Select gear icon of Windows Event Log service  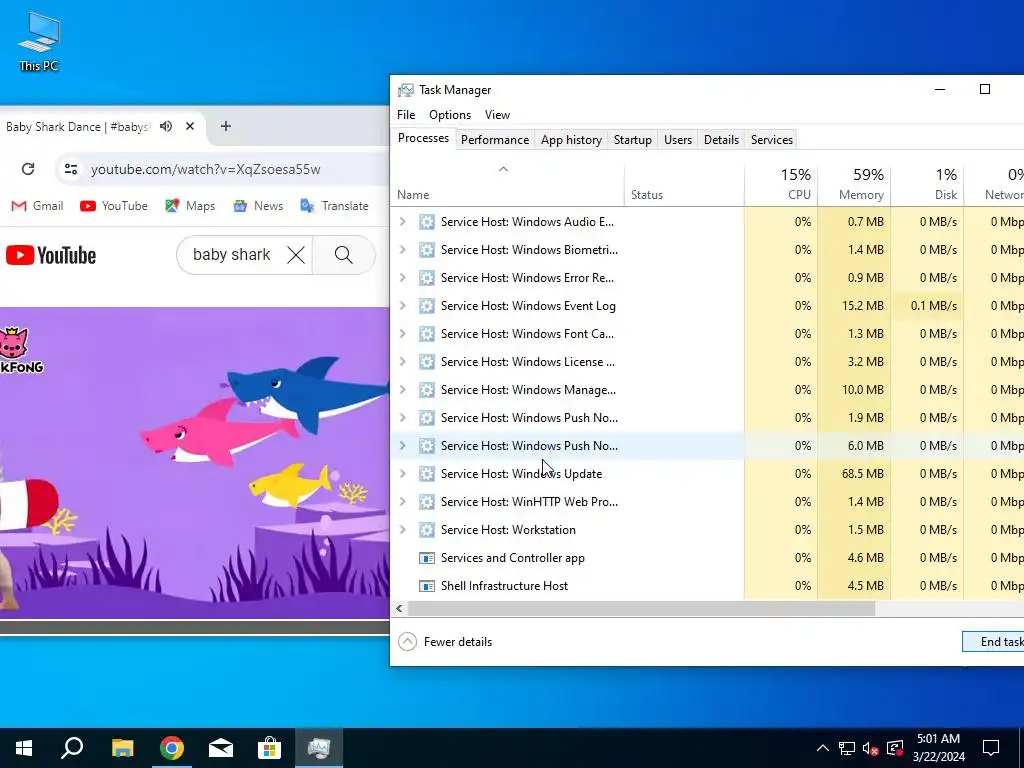(x=426, y=306)
